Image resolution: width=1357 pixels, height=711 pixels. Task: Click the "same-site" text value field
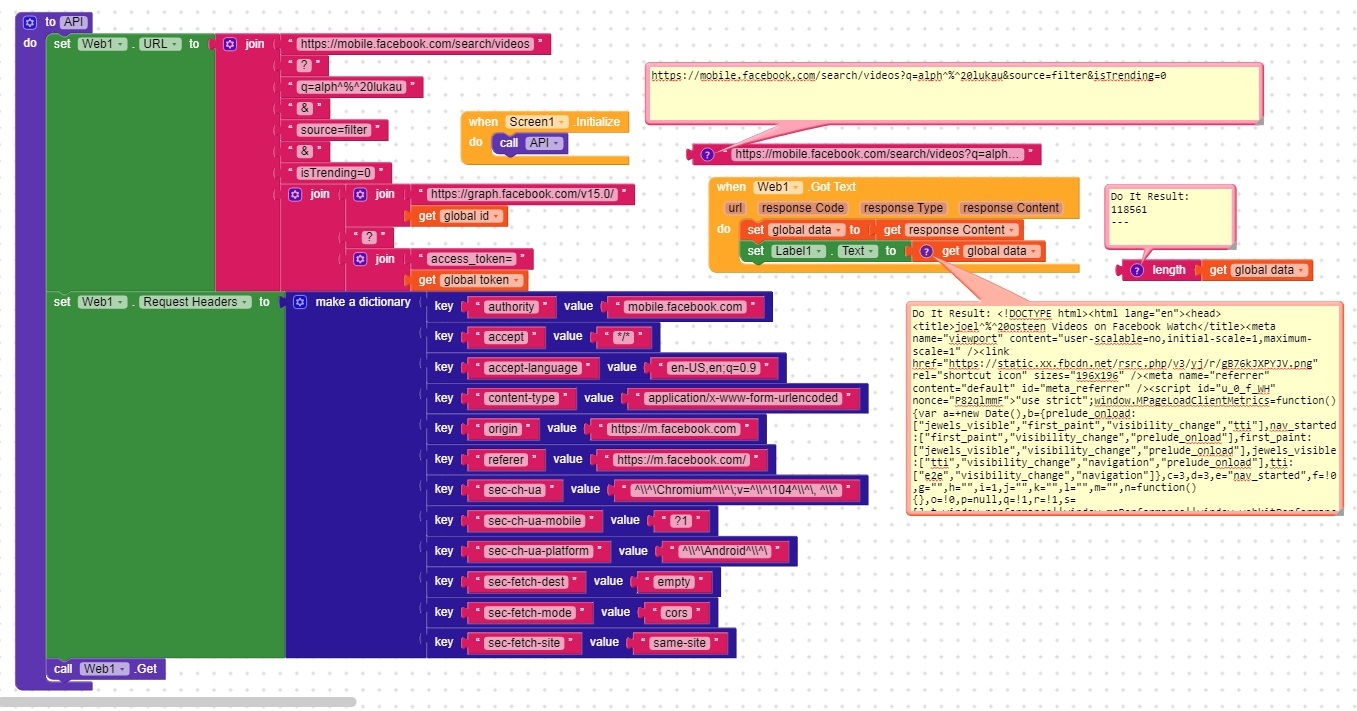click(x=680, y=643)
